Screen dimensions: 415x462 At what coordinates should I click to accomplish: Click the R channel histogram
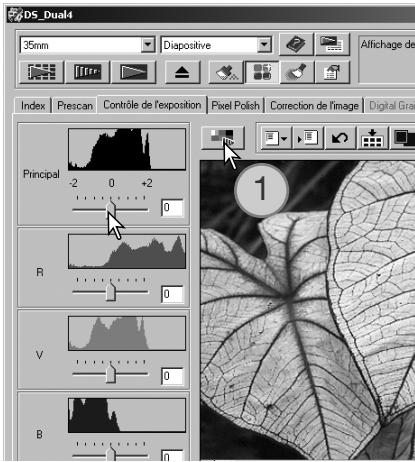tap(127, 251)
